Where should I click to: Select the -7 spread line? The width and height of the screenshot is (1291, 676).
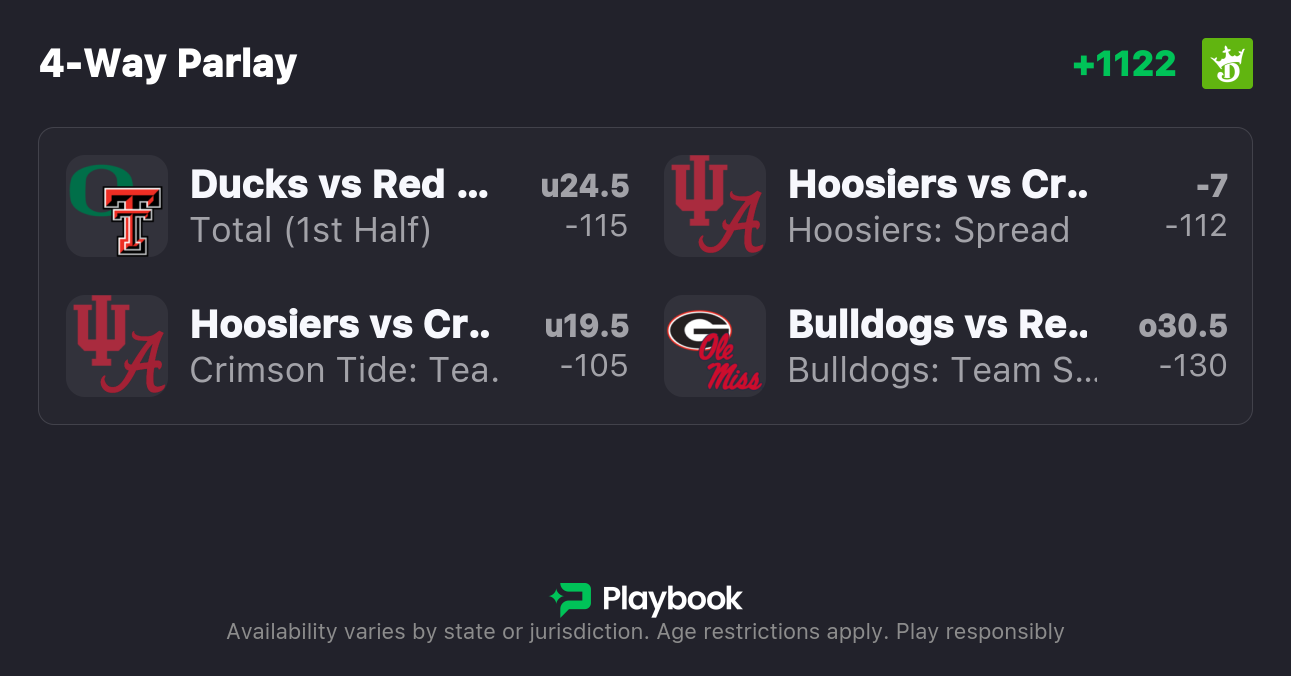pos(1211,186)
